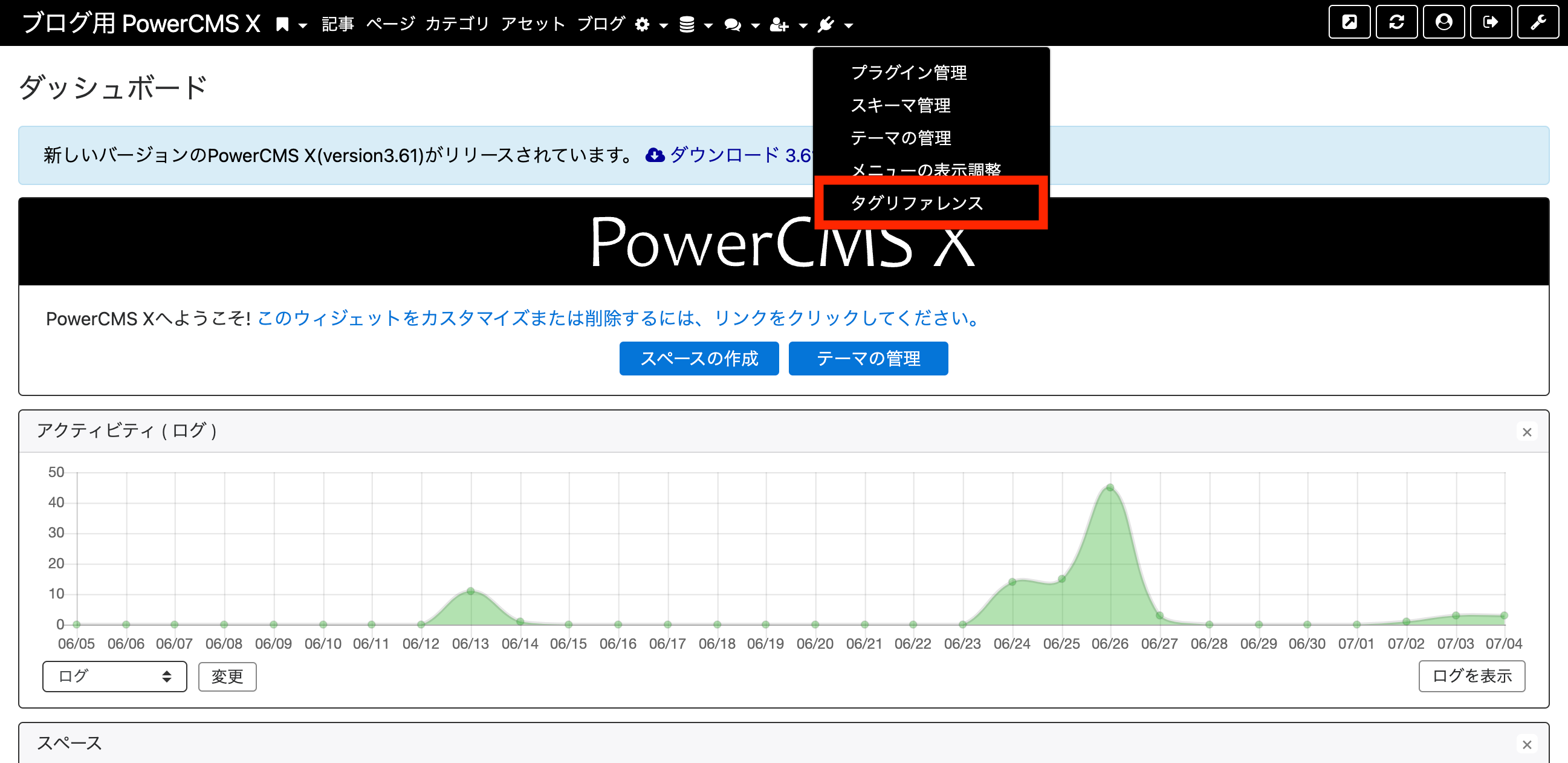
Task: Click the gear settings icon
Action: [642, 24]
